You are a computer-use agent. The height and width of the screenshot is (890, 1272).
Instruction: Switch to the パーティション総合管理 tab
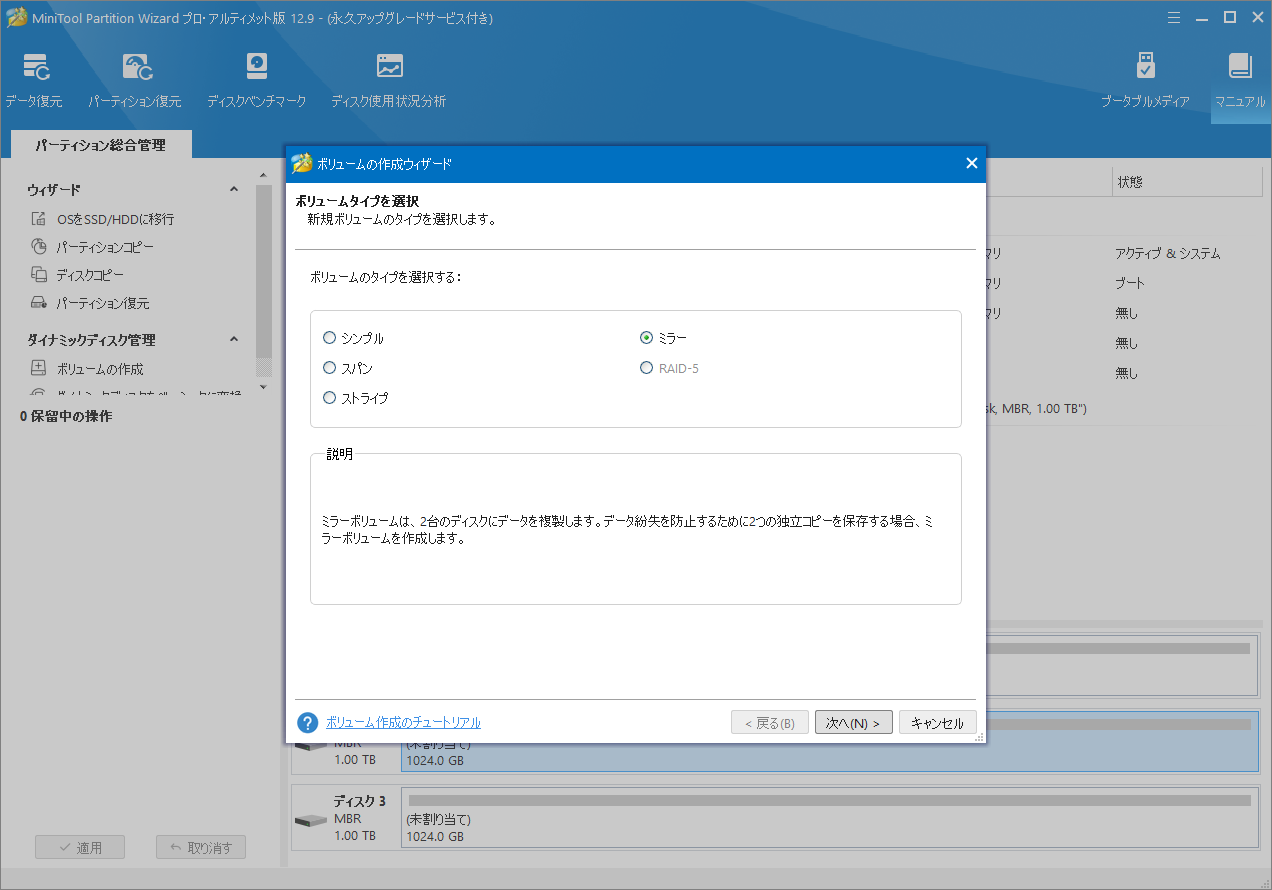coord(100,145)
